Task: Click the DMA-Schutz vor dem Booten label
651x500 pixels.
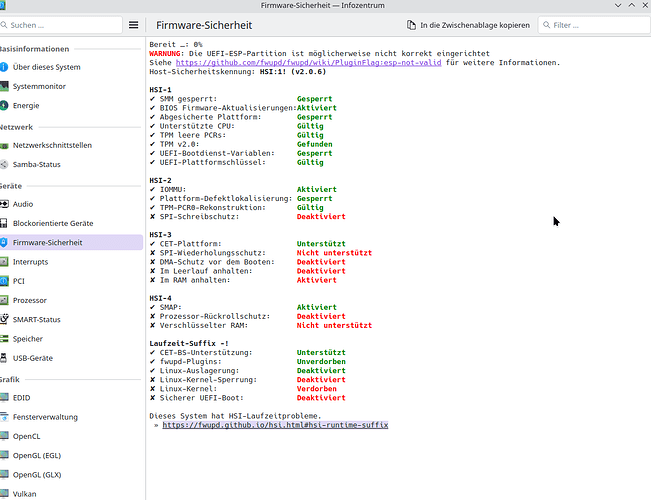Action: click(217, 262)
